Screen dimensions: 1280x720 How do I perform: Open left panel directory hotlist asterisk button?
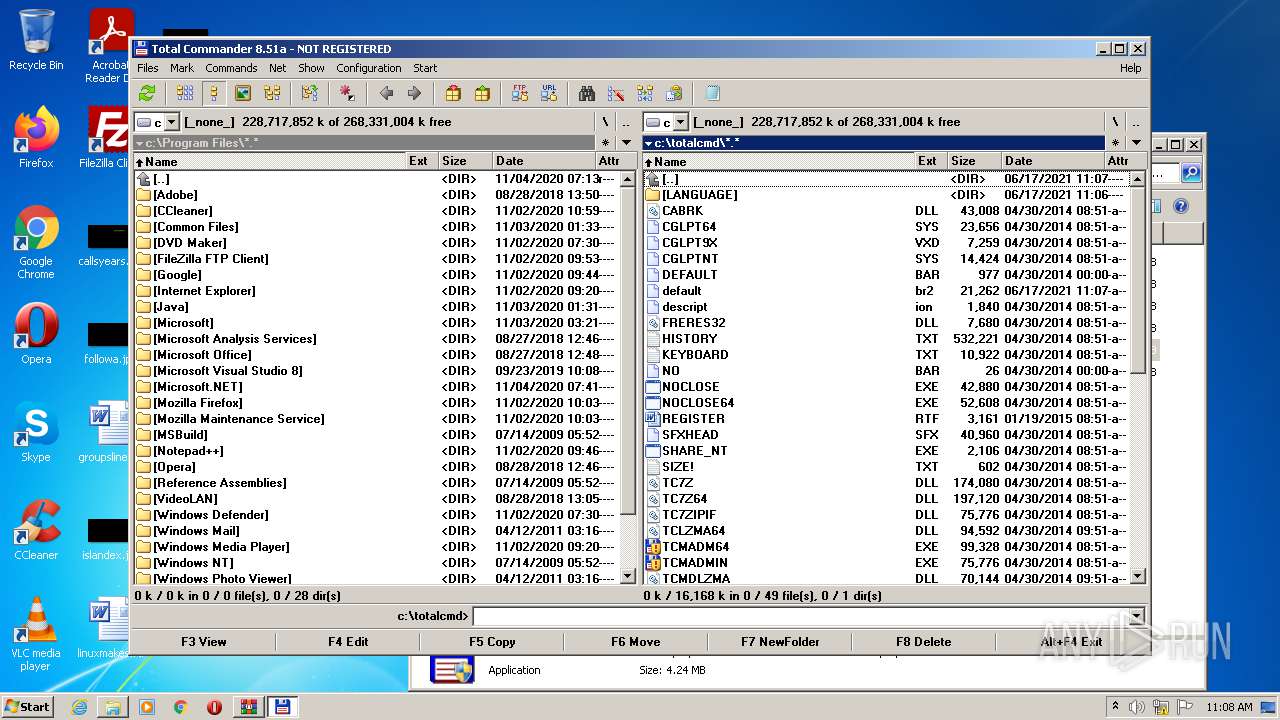pos(605,143)
